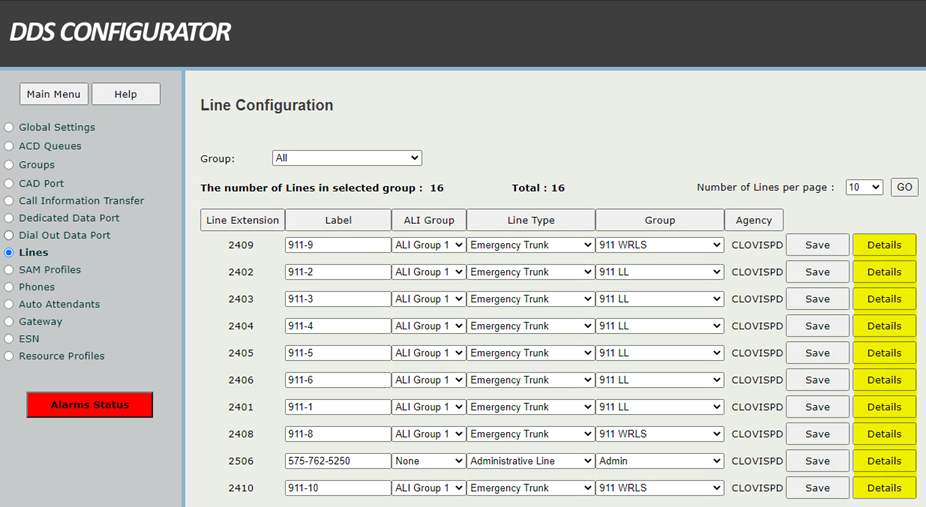Click the GO button

904,187
